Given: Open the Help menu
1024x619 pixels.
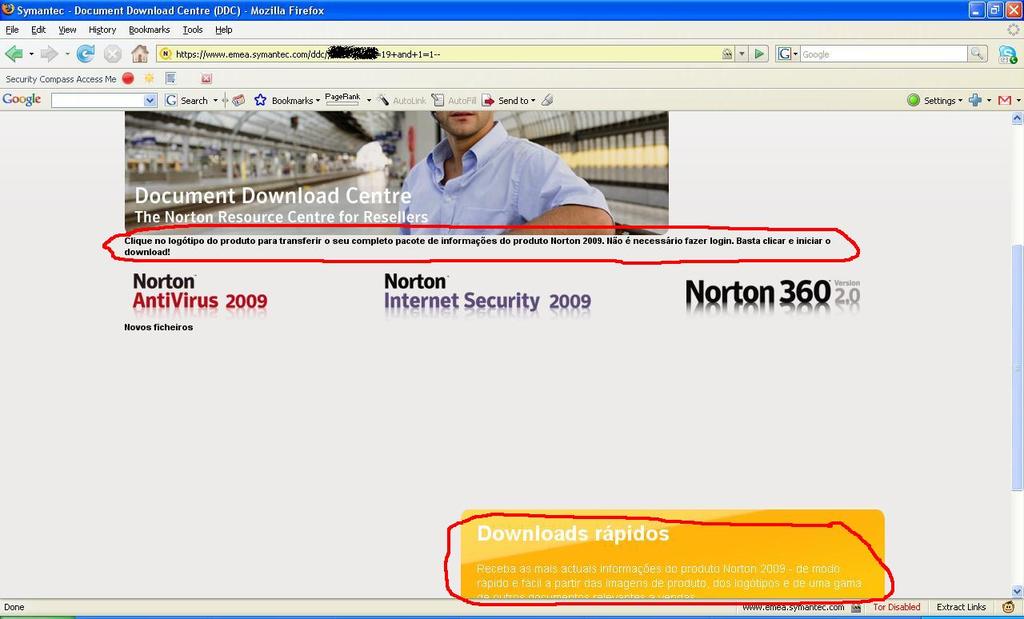Looking at the screenshot, I should [223, 29].
